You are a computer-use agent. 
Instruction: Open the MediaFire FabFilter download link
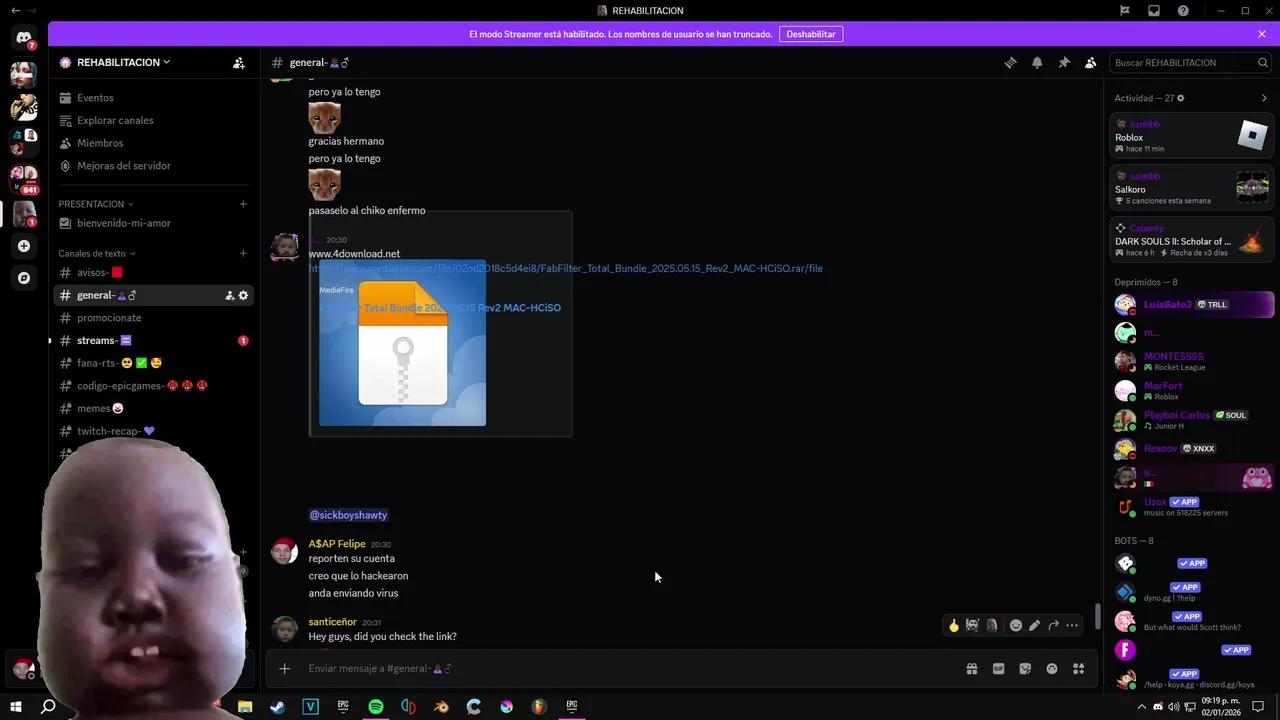[x=565, y=268]
